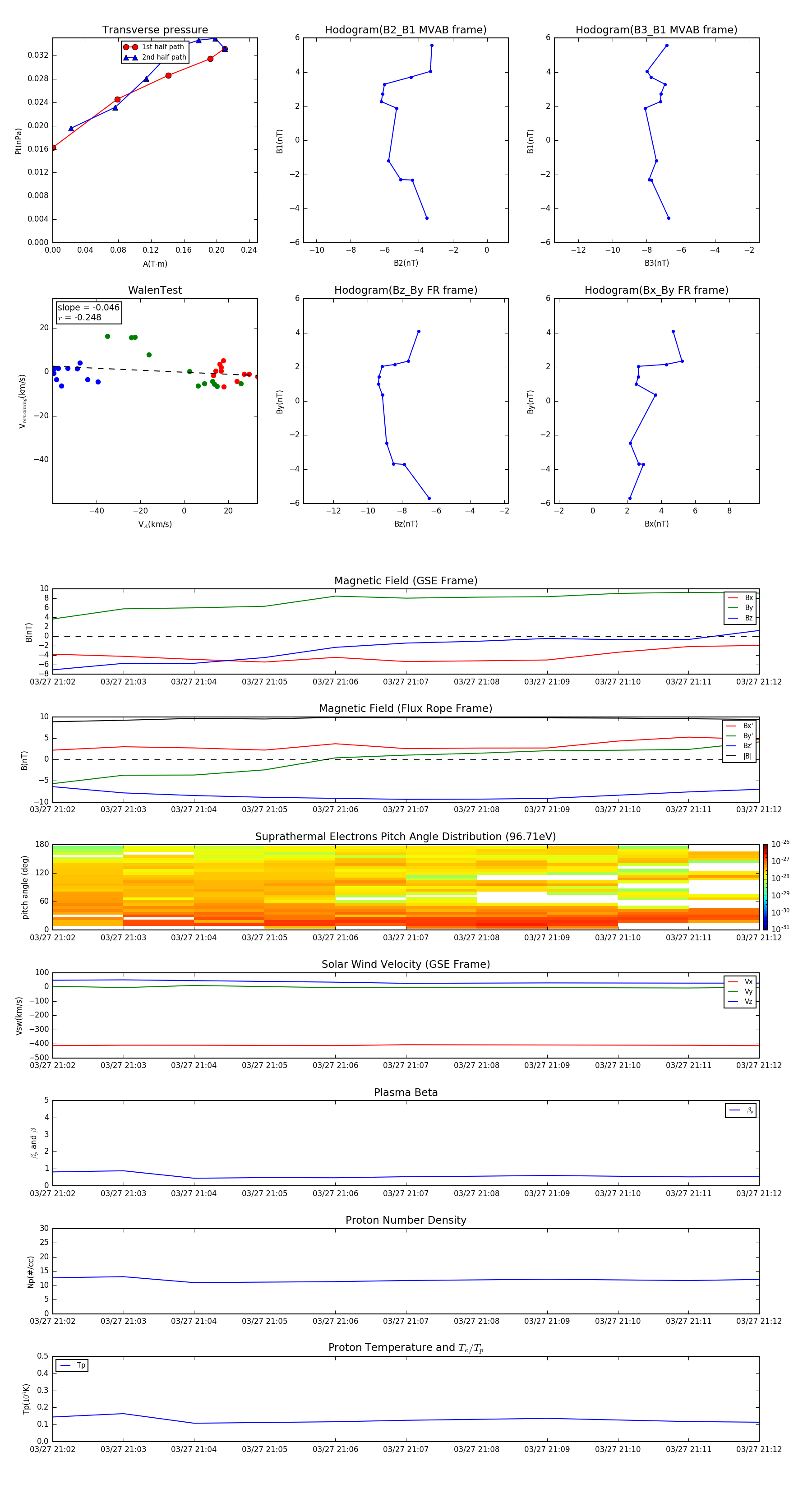The width and height of the screenshot is (812, 1489).
Task: Click the "Bz(nT)" x-axis label
Action: coord(406,524)
